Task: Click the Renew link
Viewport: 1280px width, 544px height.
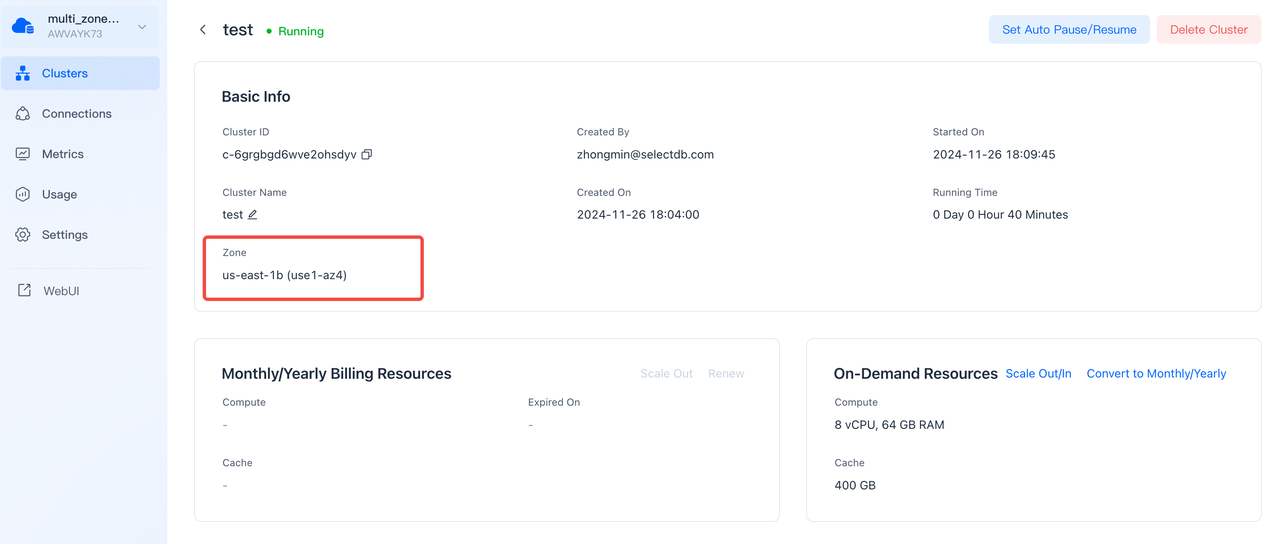Action: point(726,374)
